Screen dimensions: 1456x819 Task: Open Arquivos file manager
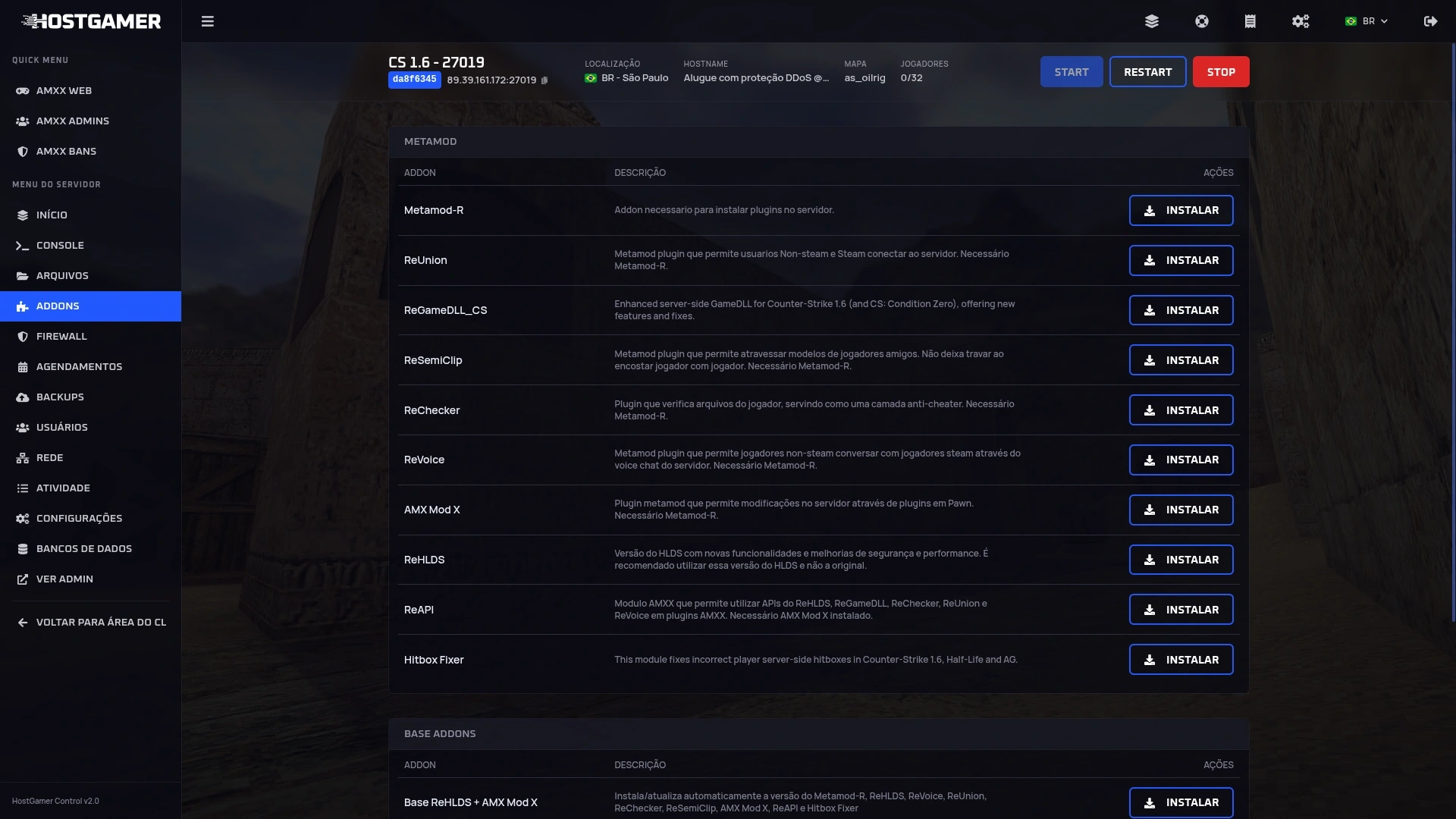(x=90, y=275)
